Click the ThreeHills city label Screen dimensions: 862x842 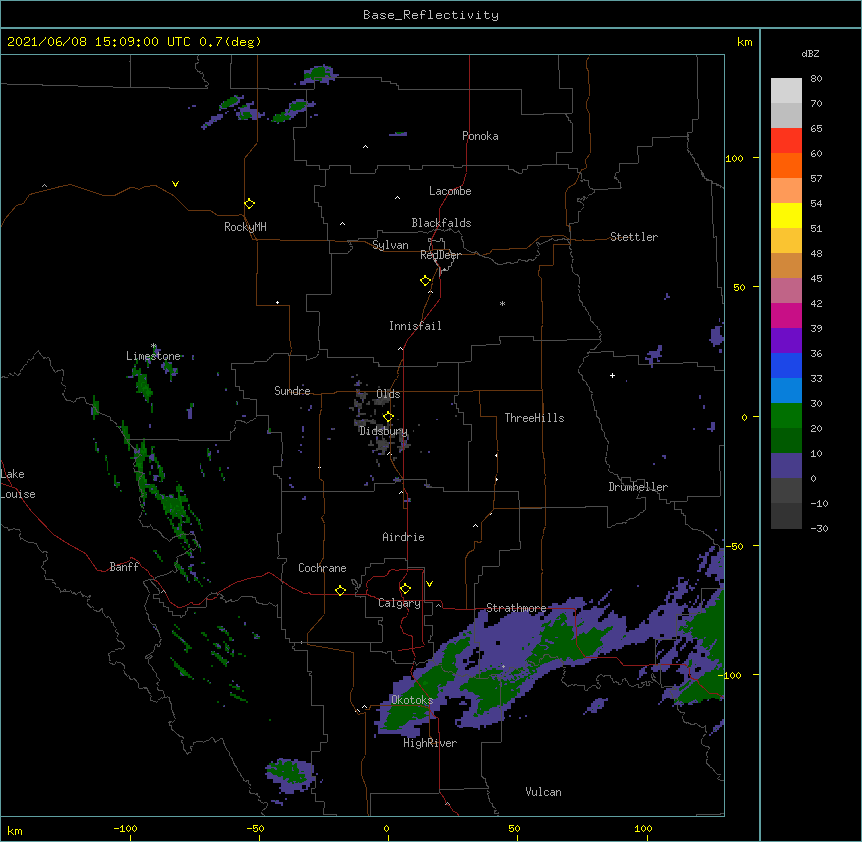click(x=534, y=418)
